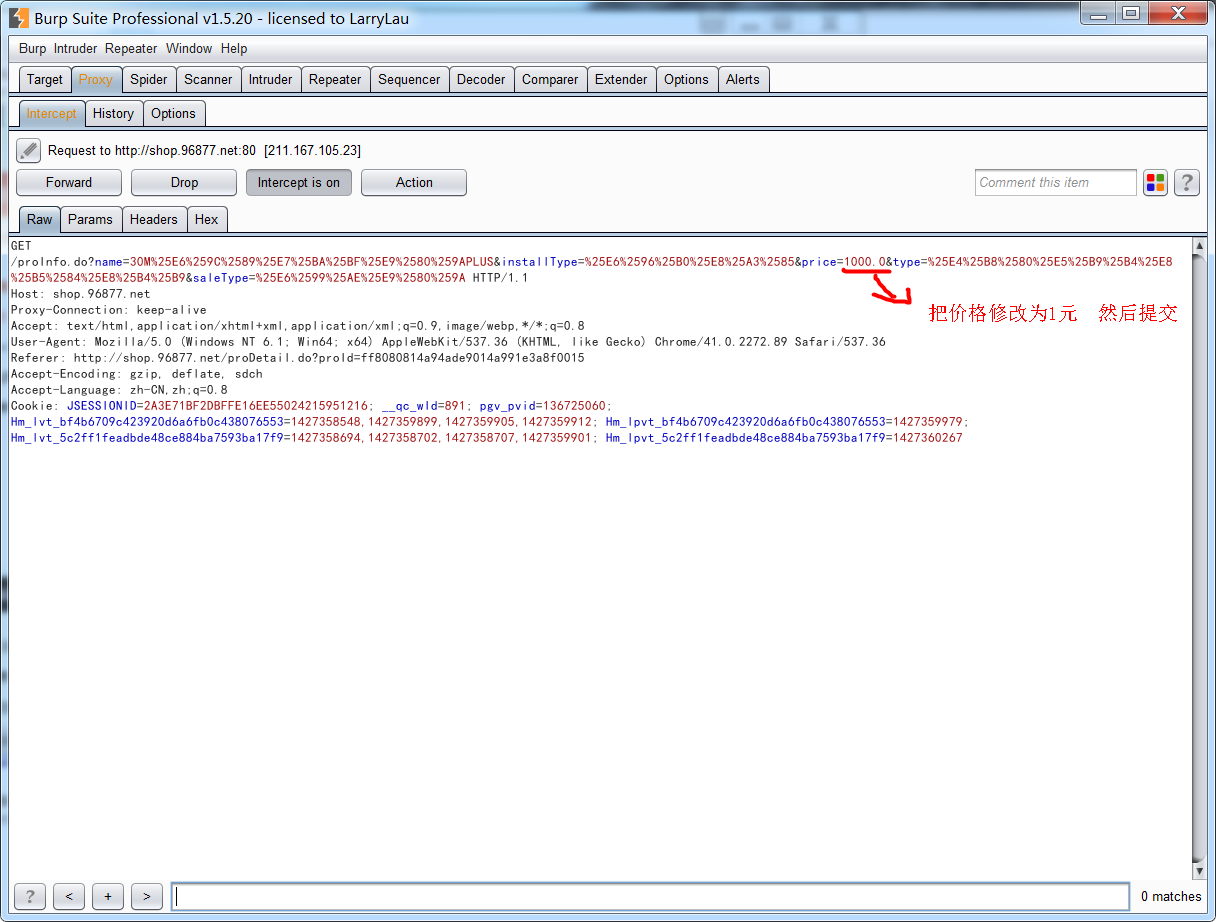
Task: Click the Referer header line
Action: coord(298,358)
